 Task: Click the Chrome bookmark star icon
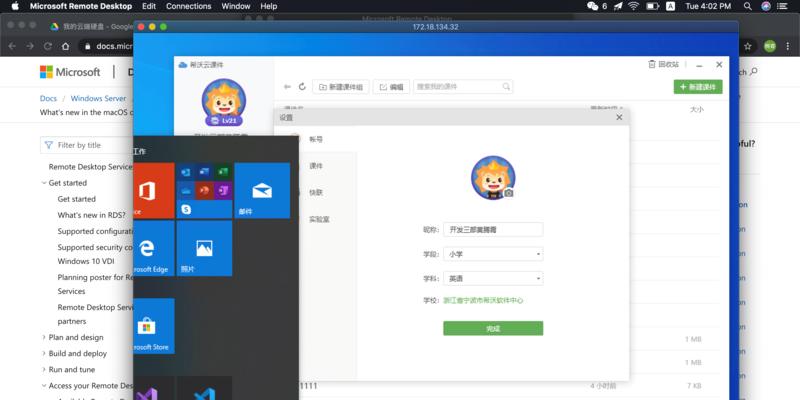(x=748, y=46)
